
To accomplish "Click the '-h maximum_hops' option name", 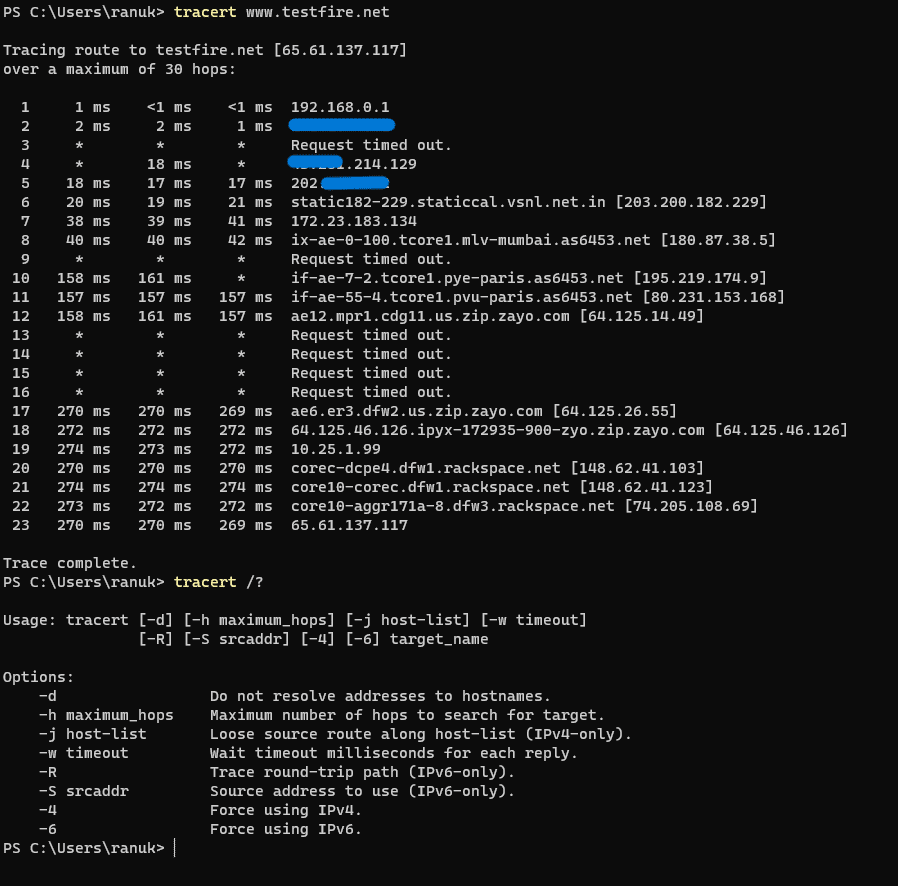I will click(x=106, y=715).
